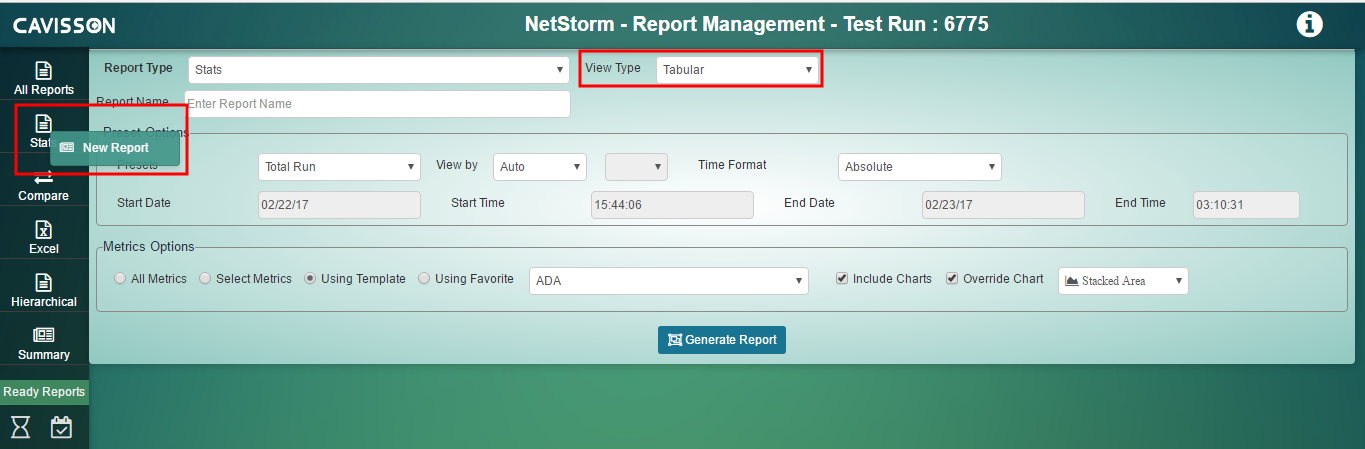Click the Time Format label

click(732, 165)
